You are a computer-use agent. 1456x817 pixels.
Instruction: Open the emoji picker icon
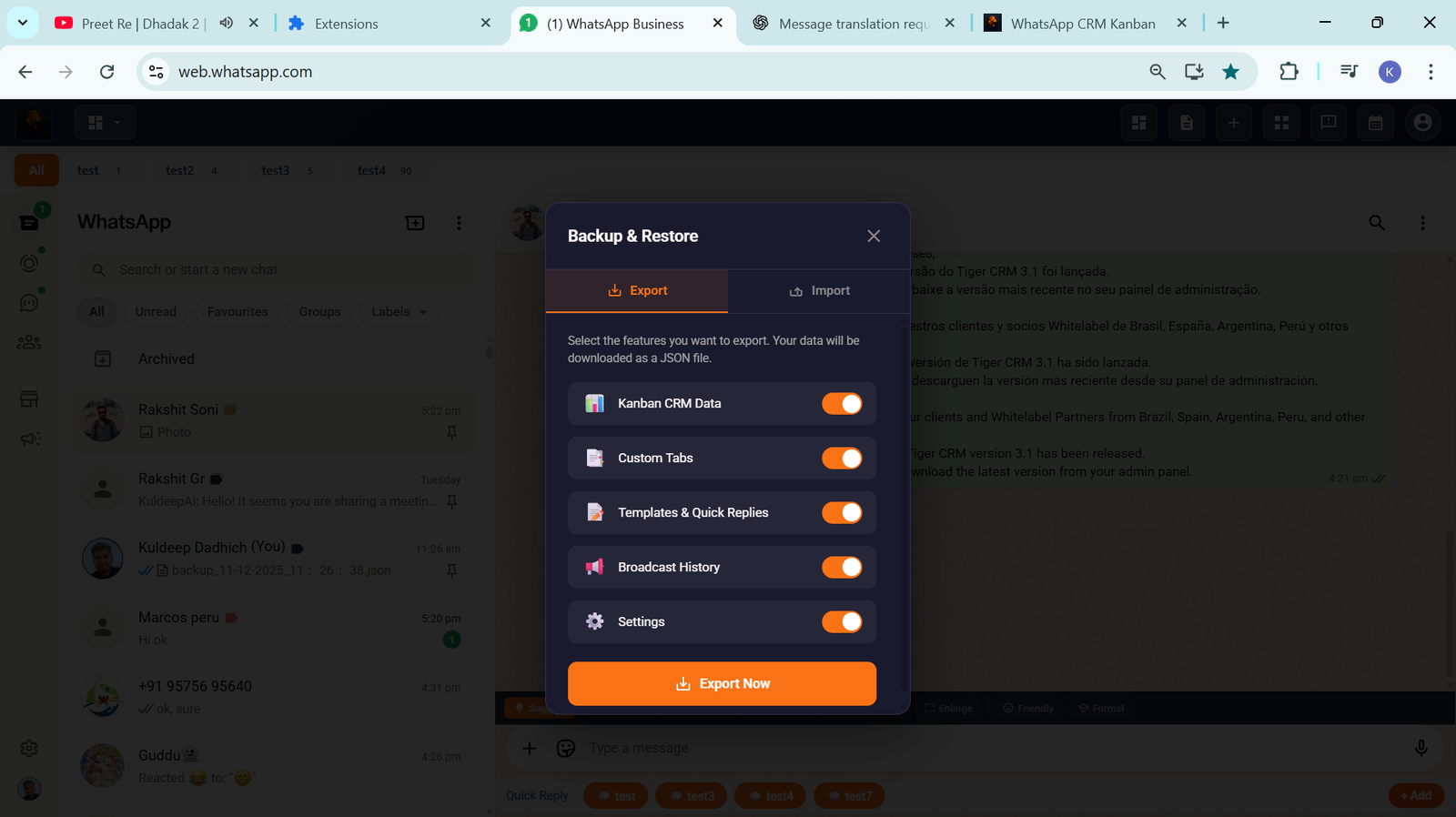[566, 748]
